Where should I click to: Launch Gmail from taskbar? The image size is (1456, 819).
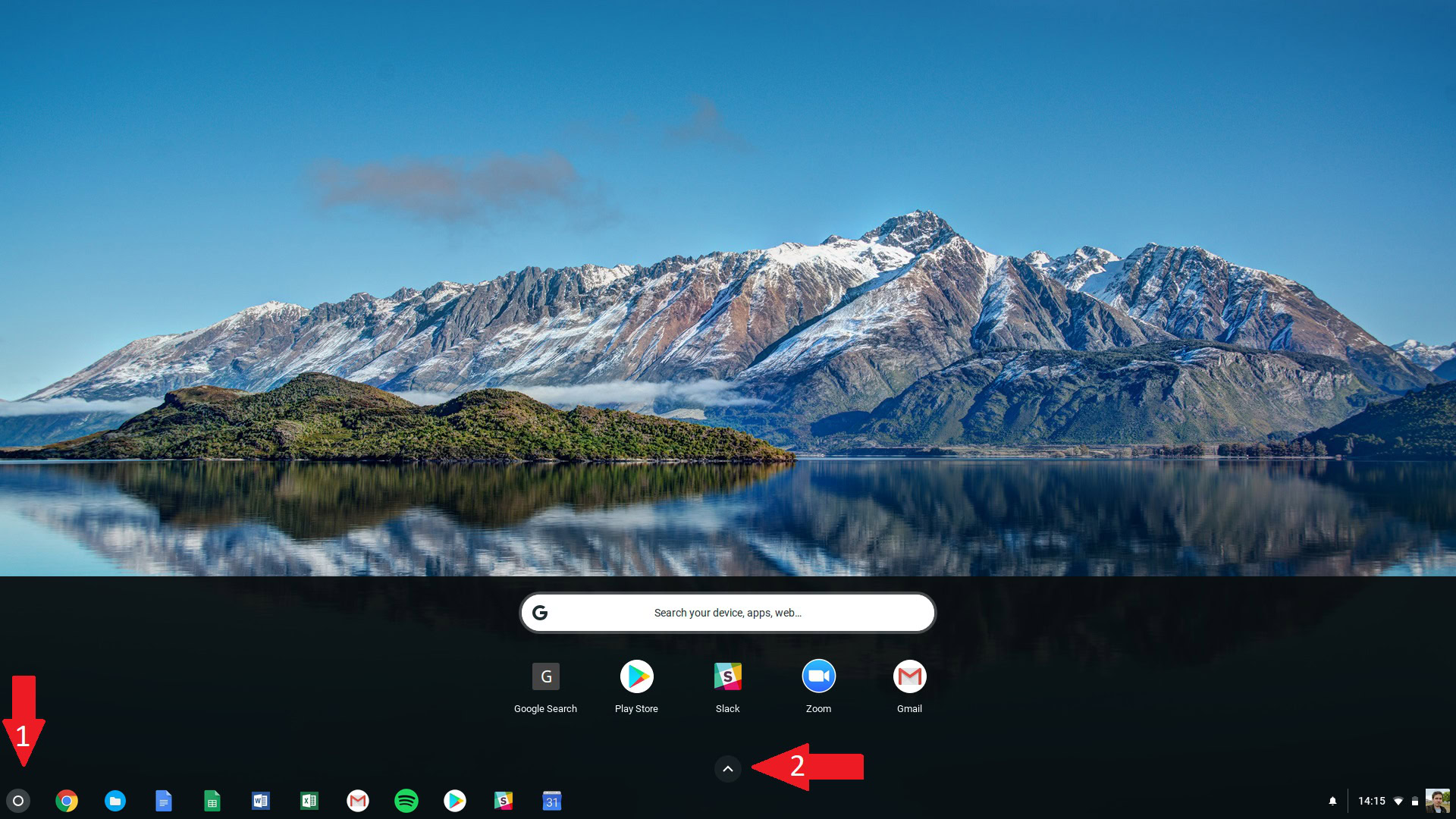(357, 801)
